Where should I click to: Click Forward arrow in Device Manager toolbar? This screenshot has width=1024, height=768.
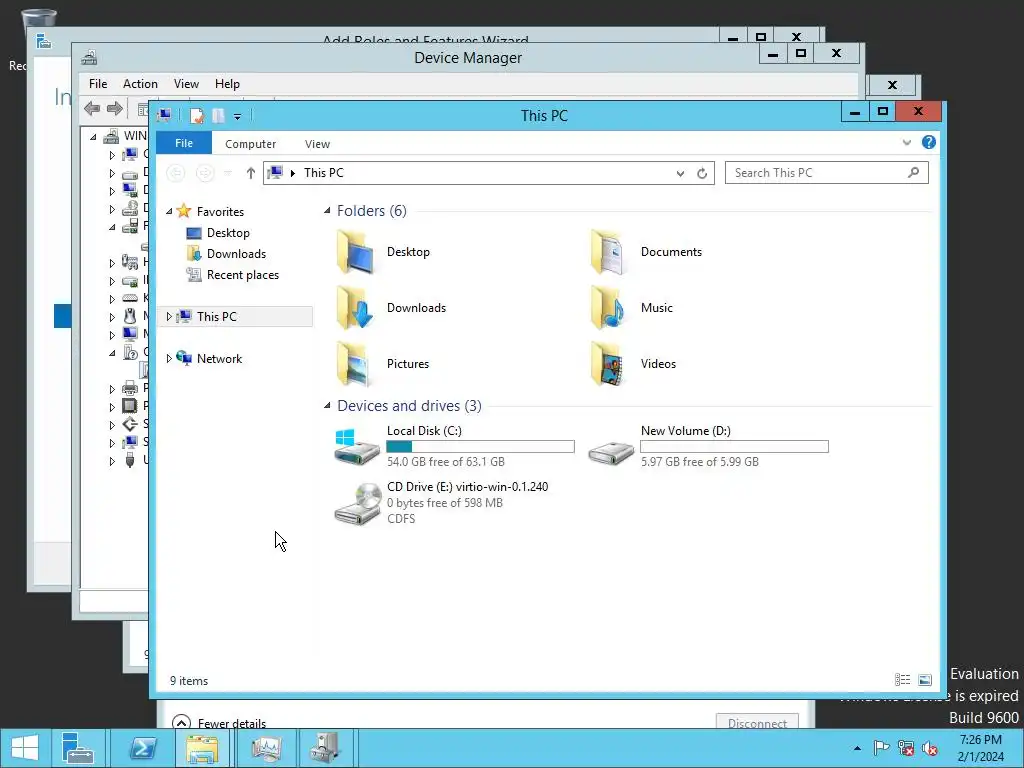click(x=115, y=108)
